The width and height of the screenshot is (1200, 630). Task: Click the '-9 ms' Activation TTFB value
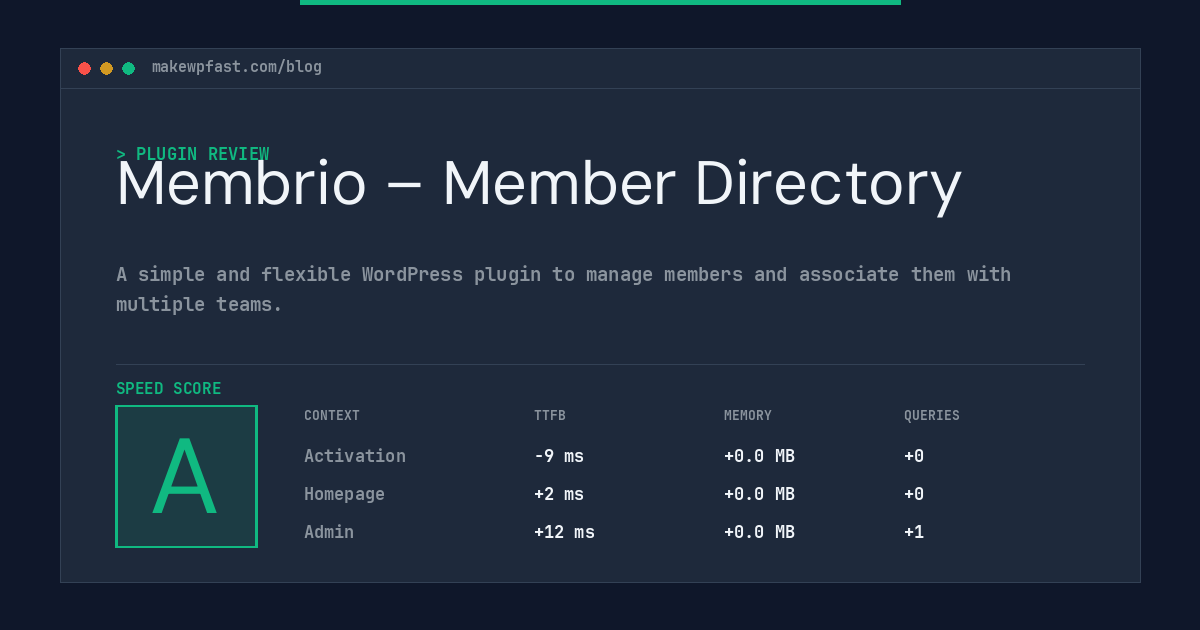[x=559, y=456]
